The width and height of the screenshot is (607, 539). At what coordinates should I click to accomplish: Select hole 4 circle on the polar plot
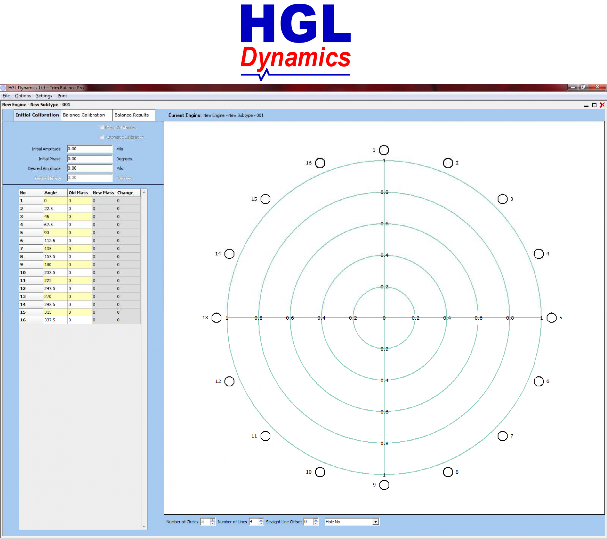click(539, 254)
